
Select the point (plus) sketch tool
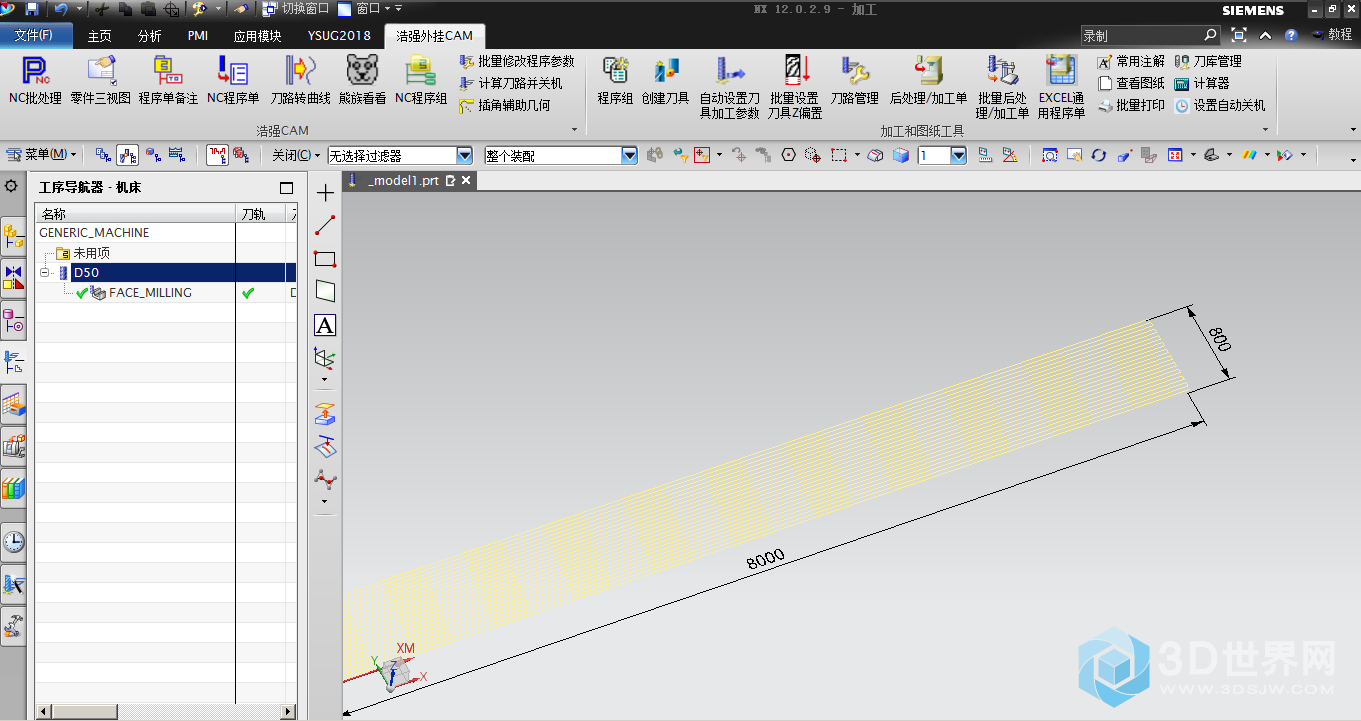click(x=325, y=193)
